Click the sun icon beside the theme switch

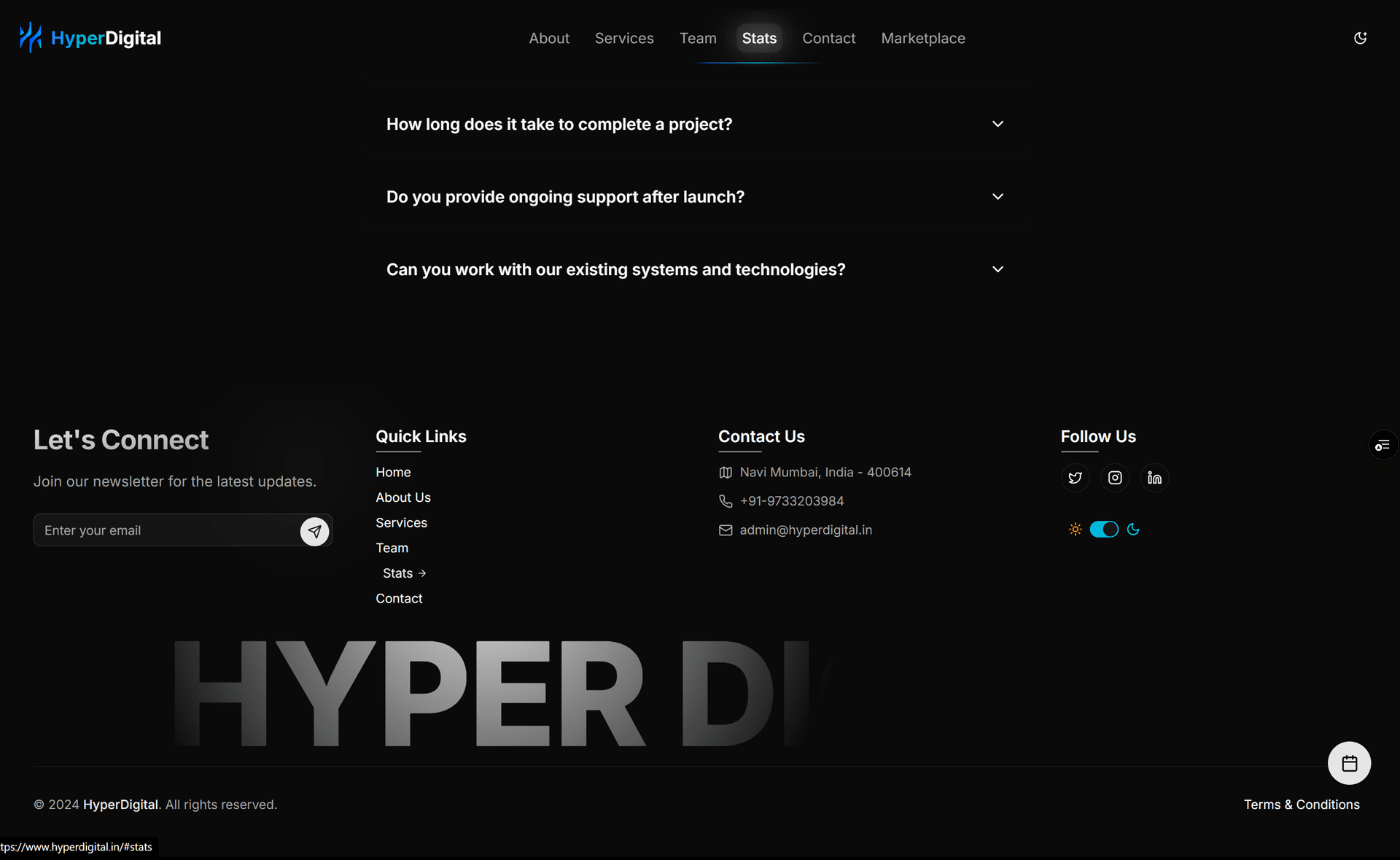(x=1075, y=530)
